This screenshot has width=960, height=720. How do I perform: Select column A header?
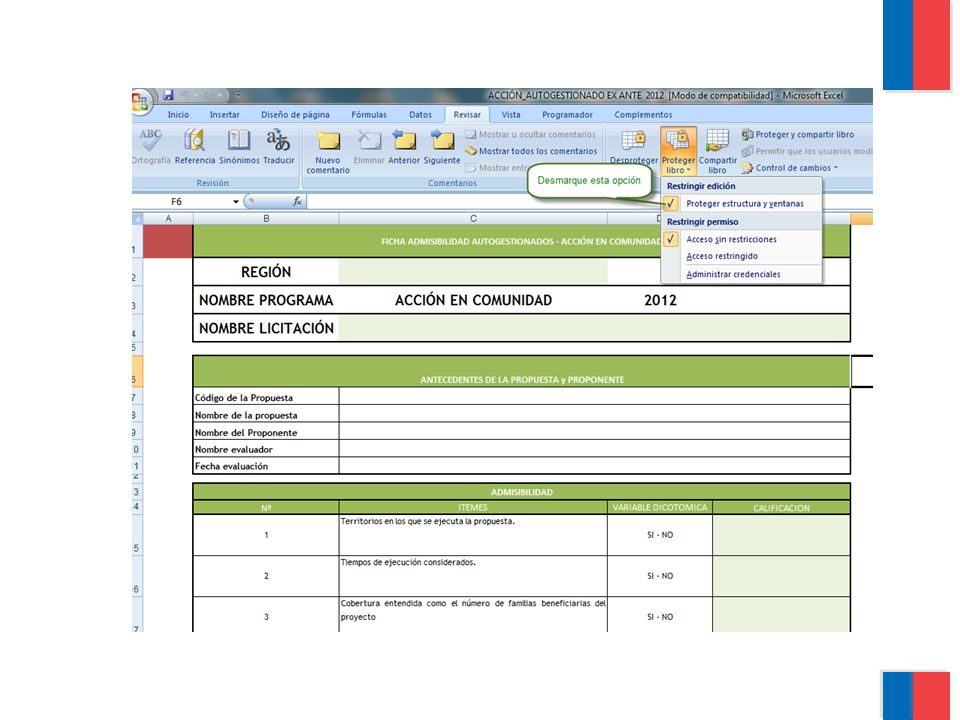[168, 219]
